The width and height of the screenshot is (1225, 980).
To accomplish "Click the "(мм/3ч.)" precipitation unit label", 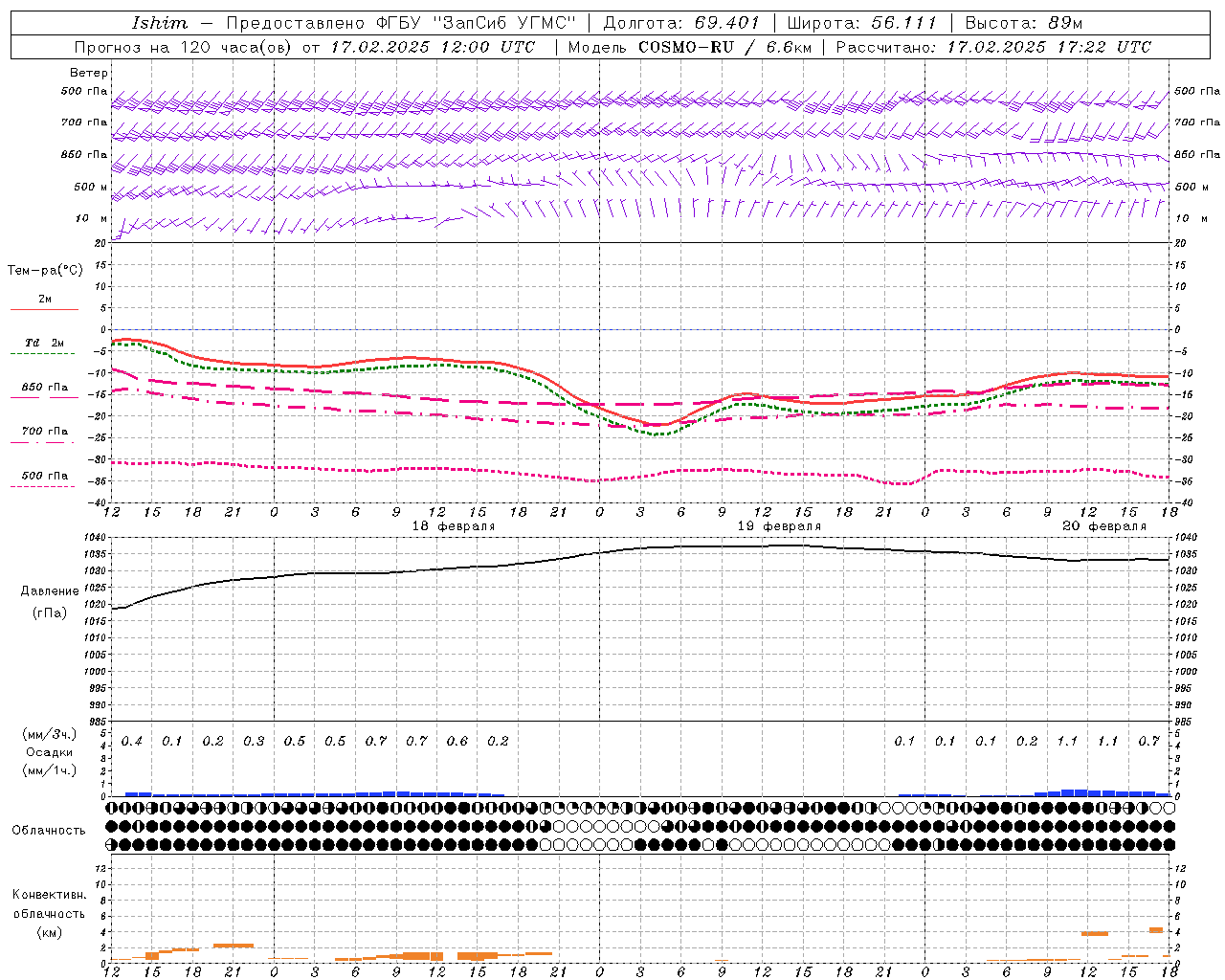I will point(50,734).
